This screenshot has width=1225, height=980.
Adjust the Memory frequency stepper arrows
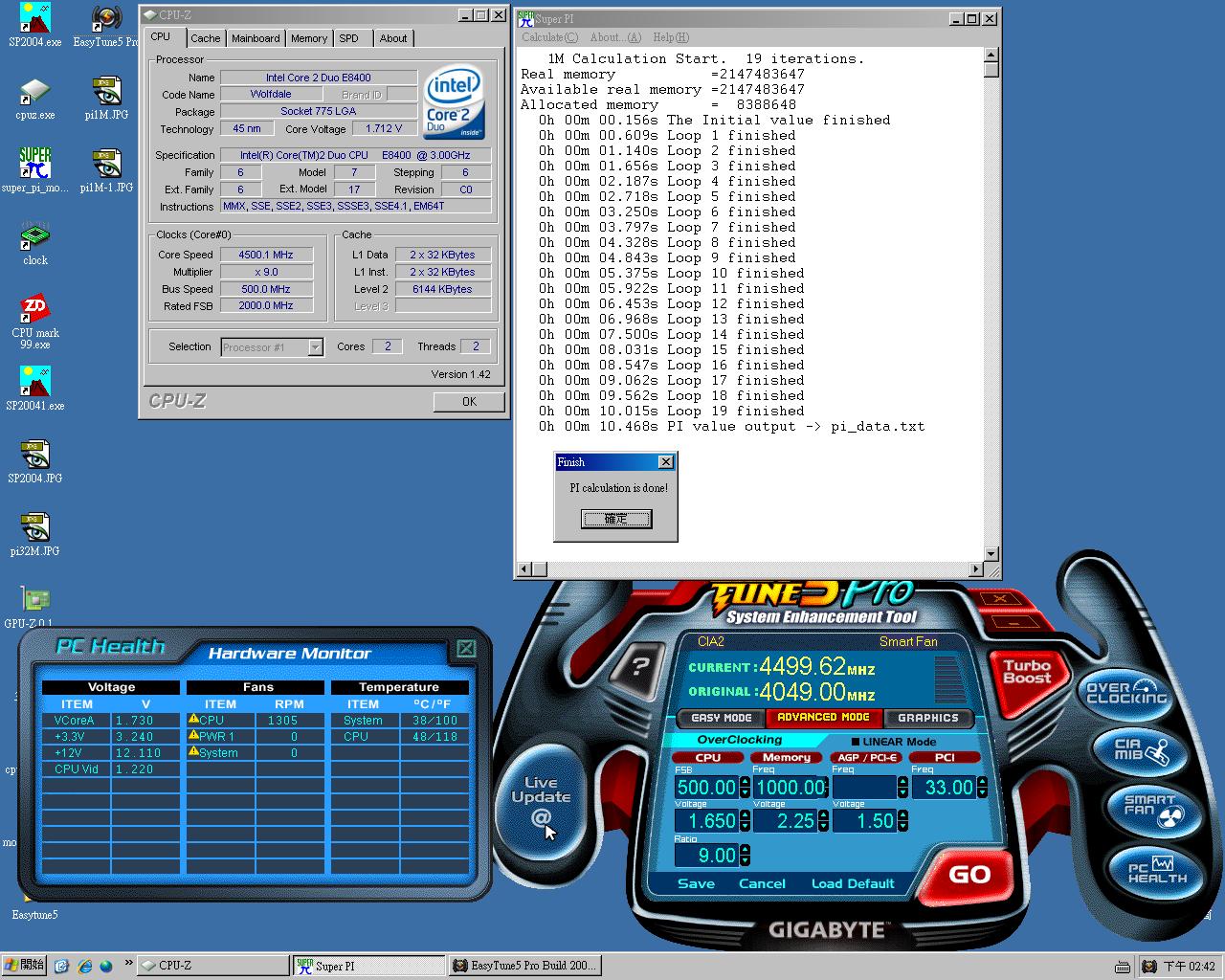click(x=823, y=788)
